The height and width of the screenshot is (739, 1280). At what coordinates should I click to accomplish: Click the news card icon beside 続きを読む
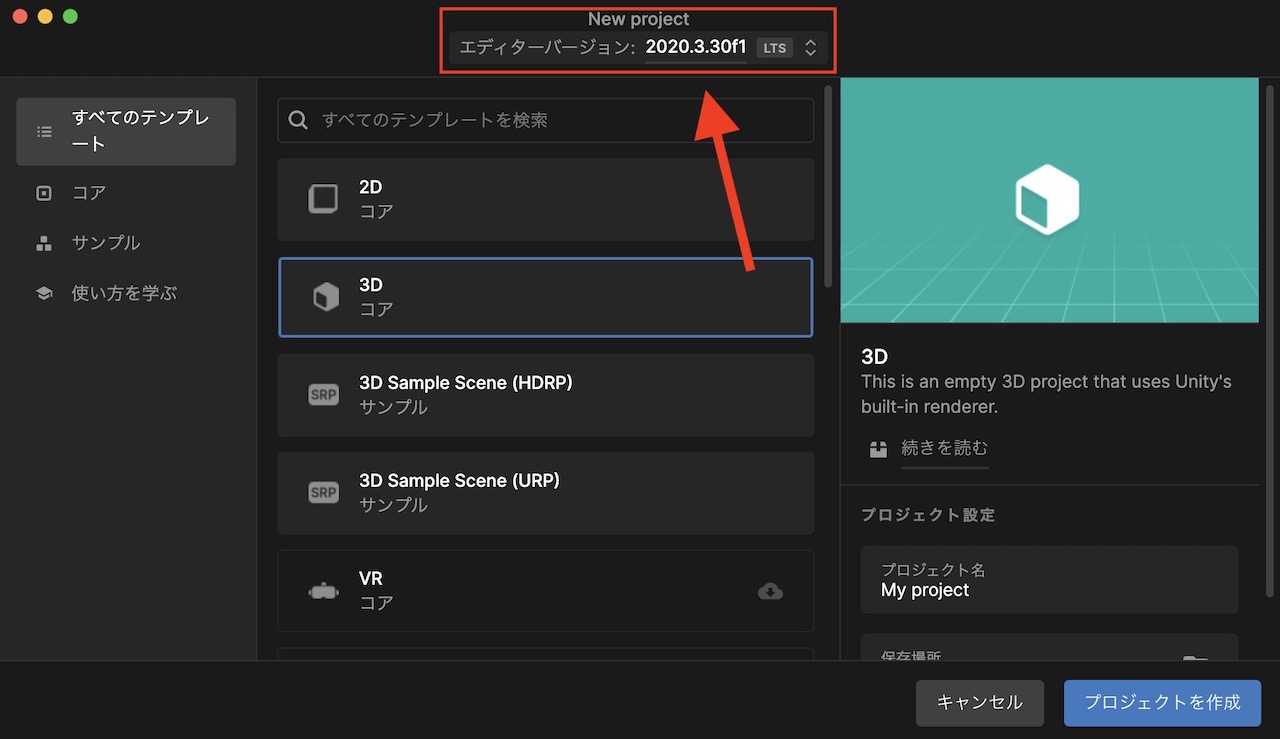[x=877, y=449]
